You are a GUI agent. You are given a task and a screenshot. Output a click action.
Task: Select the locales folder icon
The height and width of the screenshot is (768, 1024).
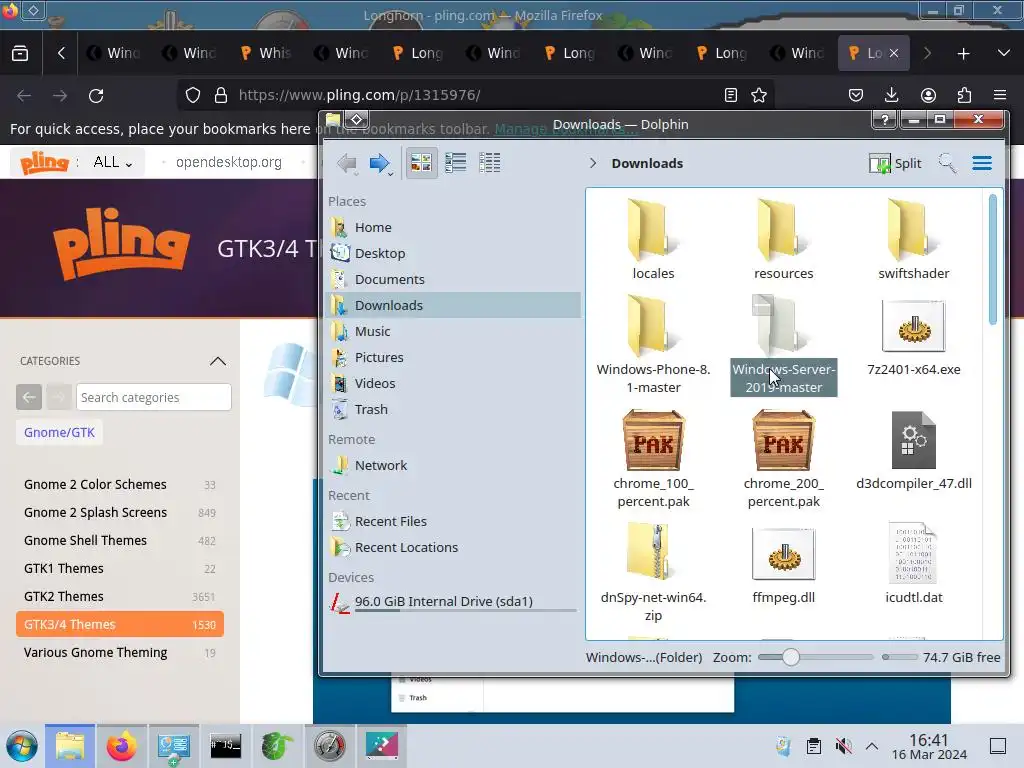653,231
